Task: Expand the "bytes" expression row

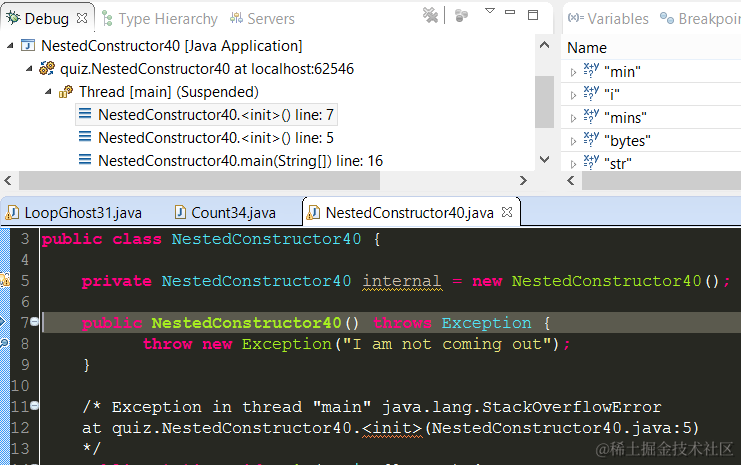Action: pos(573,141)
